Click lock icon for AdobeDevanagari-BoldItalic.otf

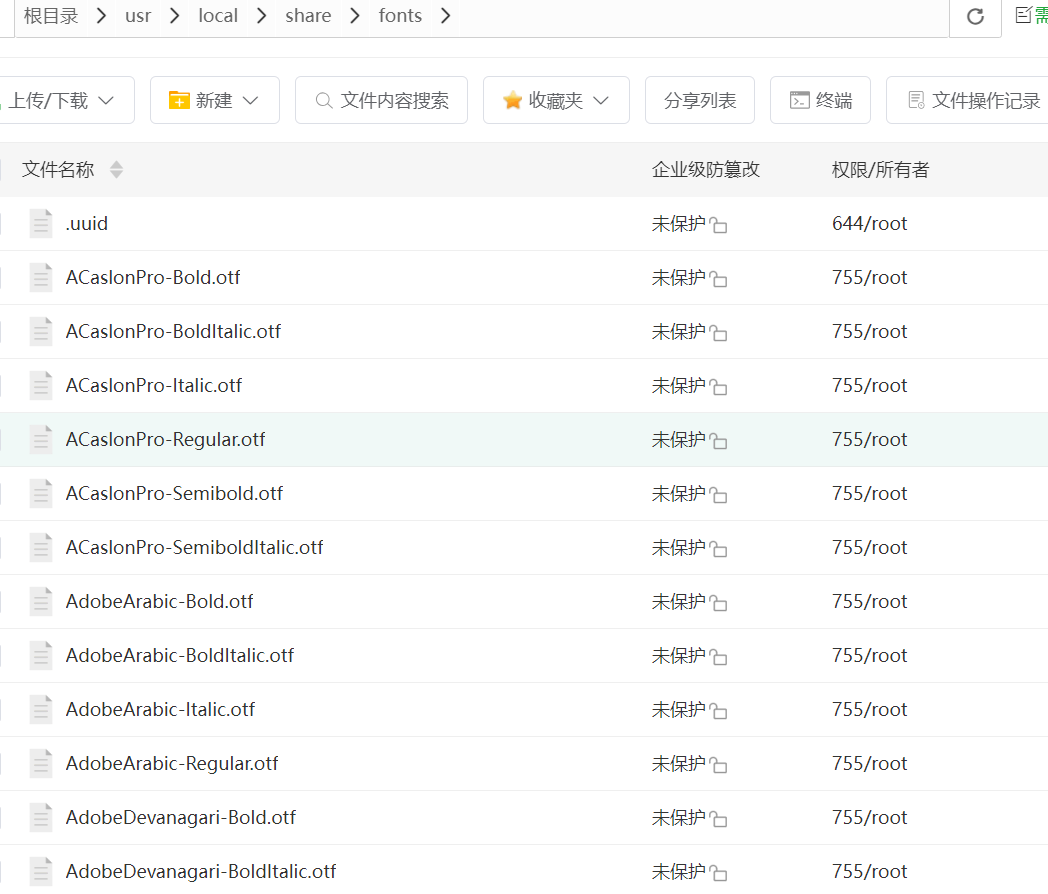coord(718,873)
